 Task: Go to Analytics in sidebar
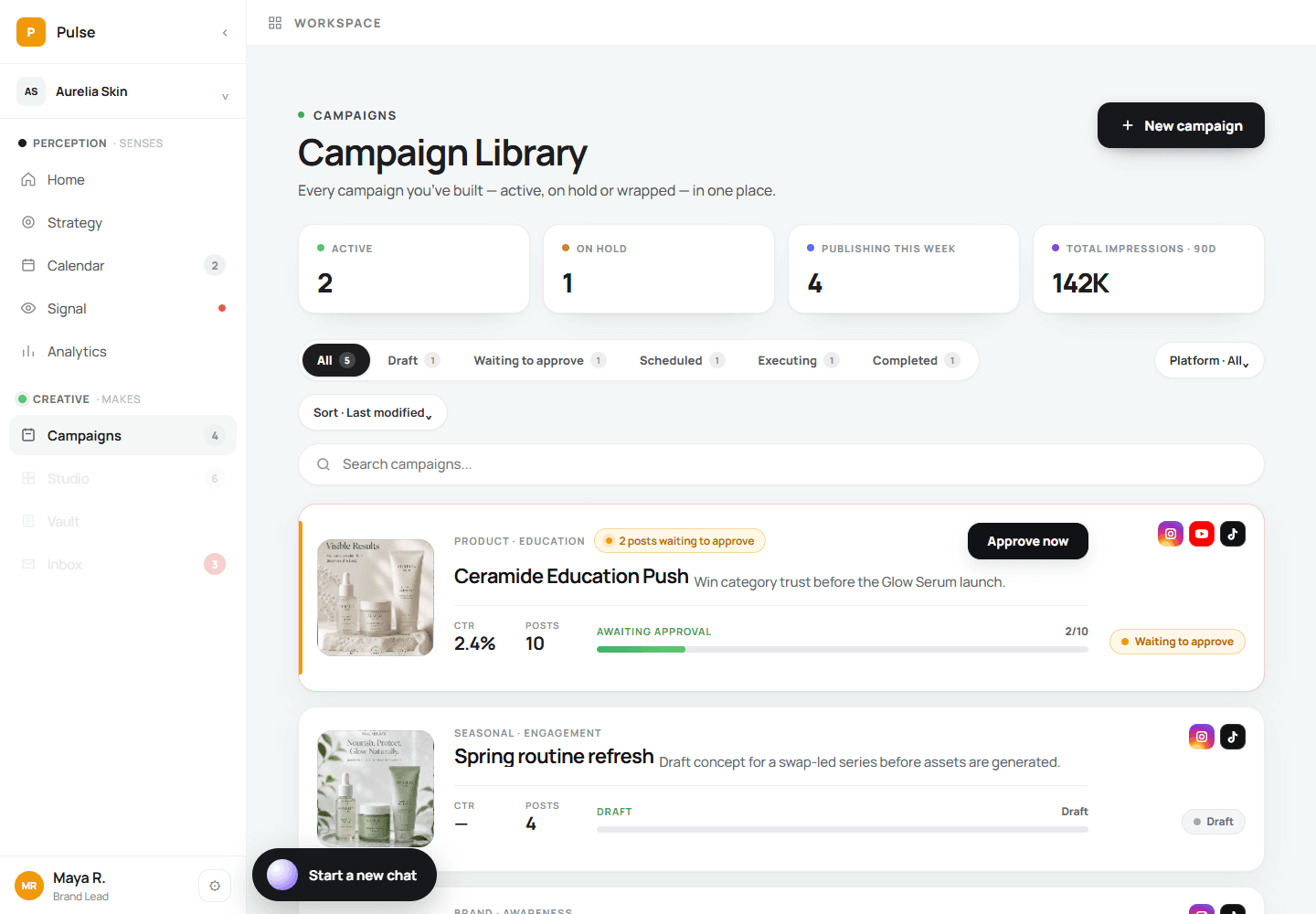[x=123, y=351]
